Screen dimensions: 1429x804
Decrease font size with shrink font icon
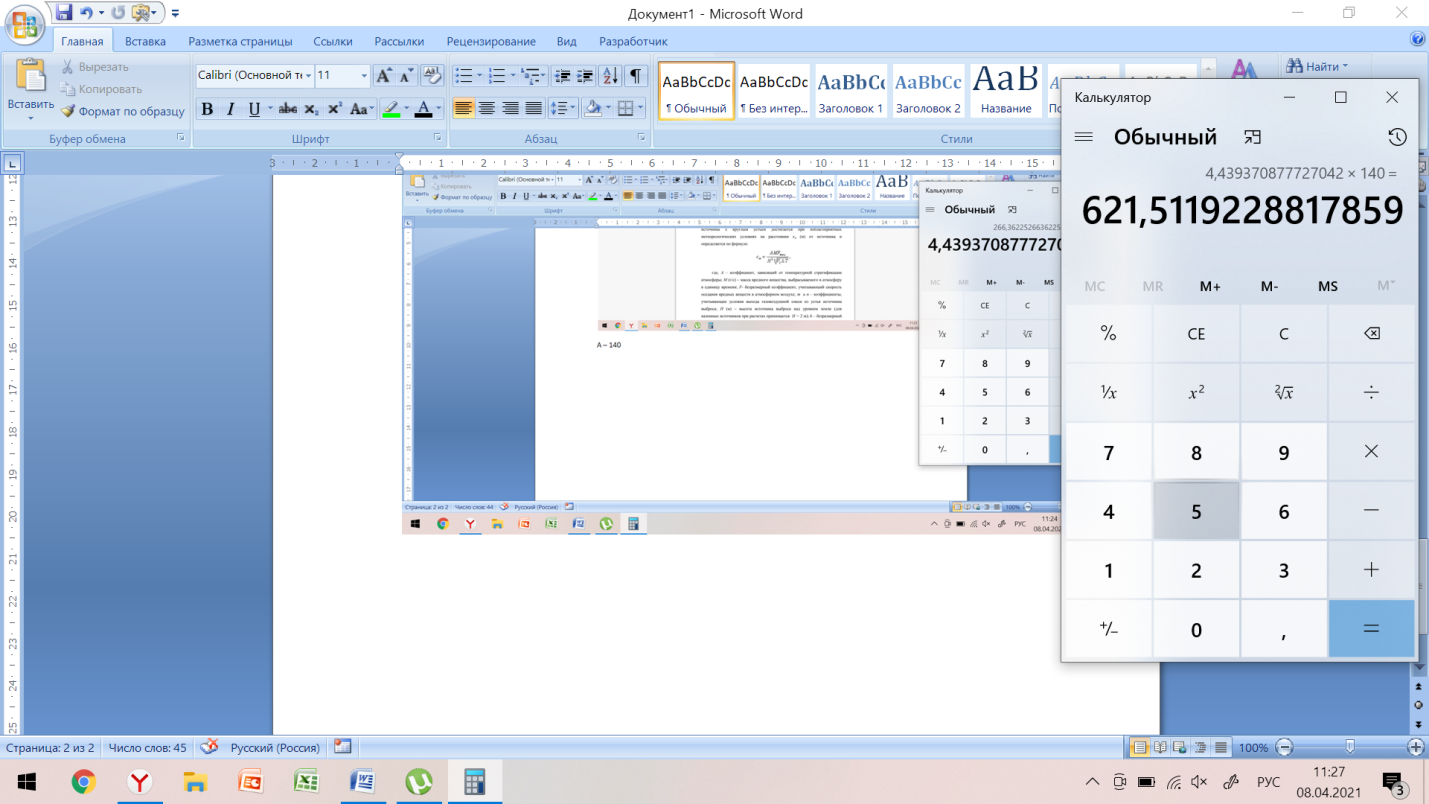406,76
